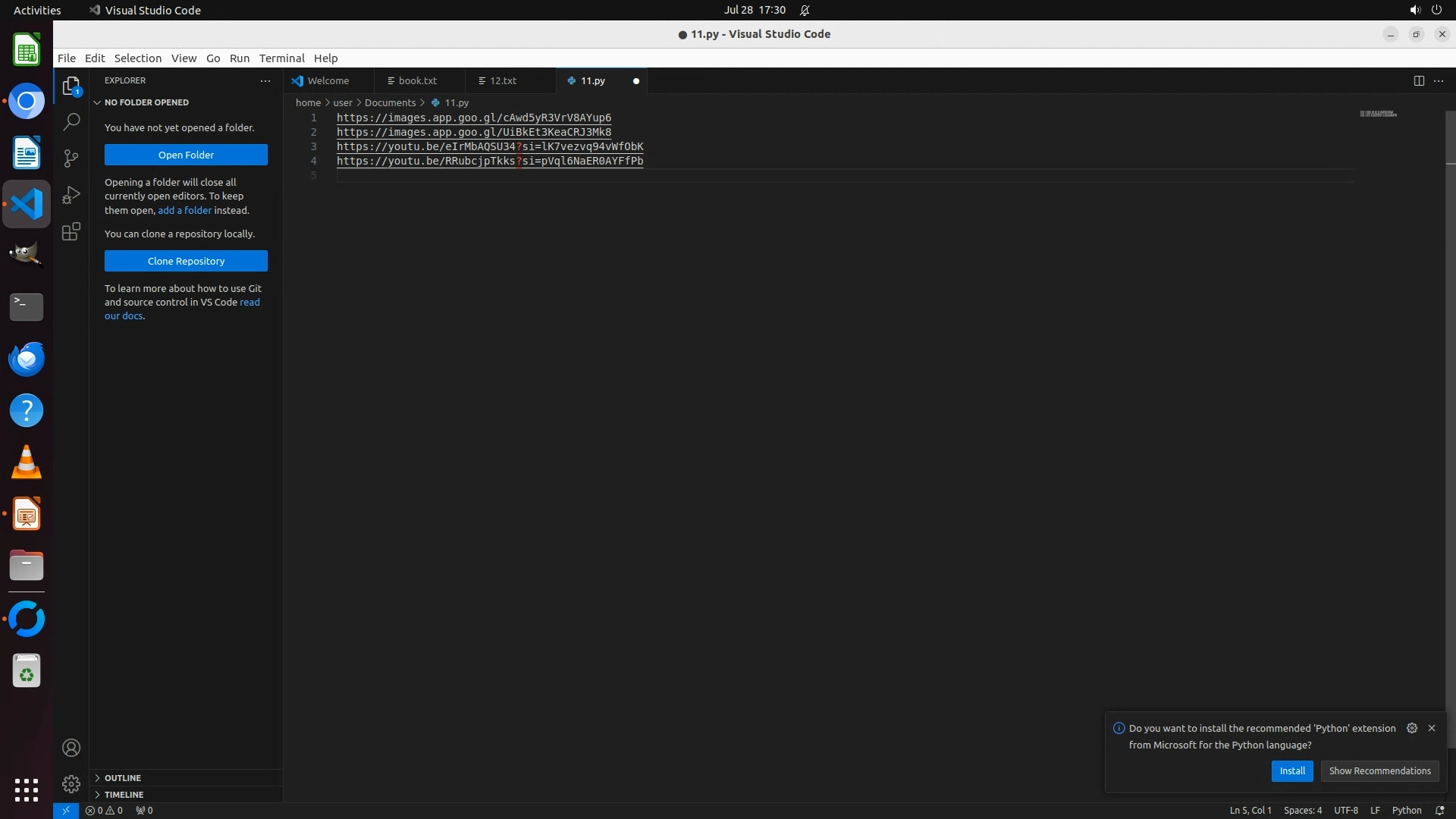
Task: Switch to the book.txt tab
Action: (417, 80)
